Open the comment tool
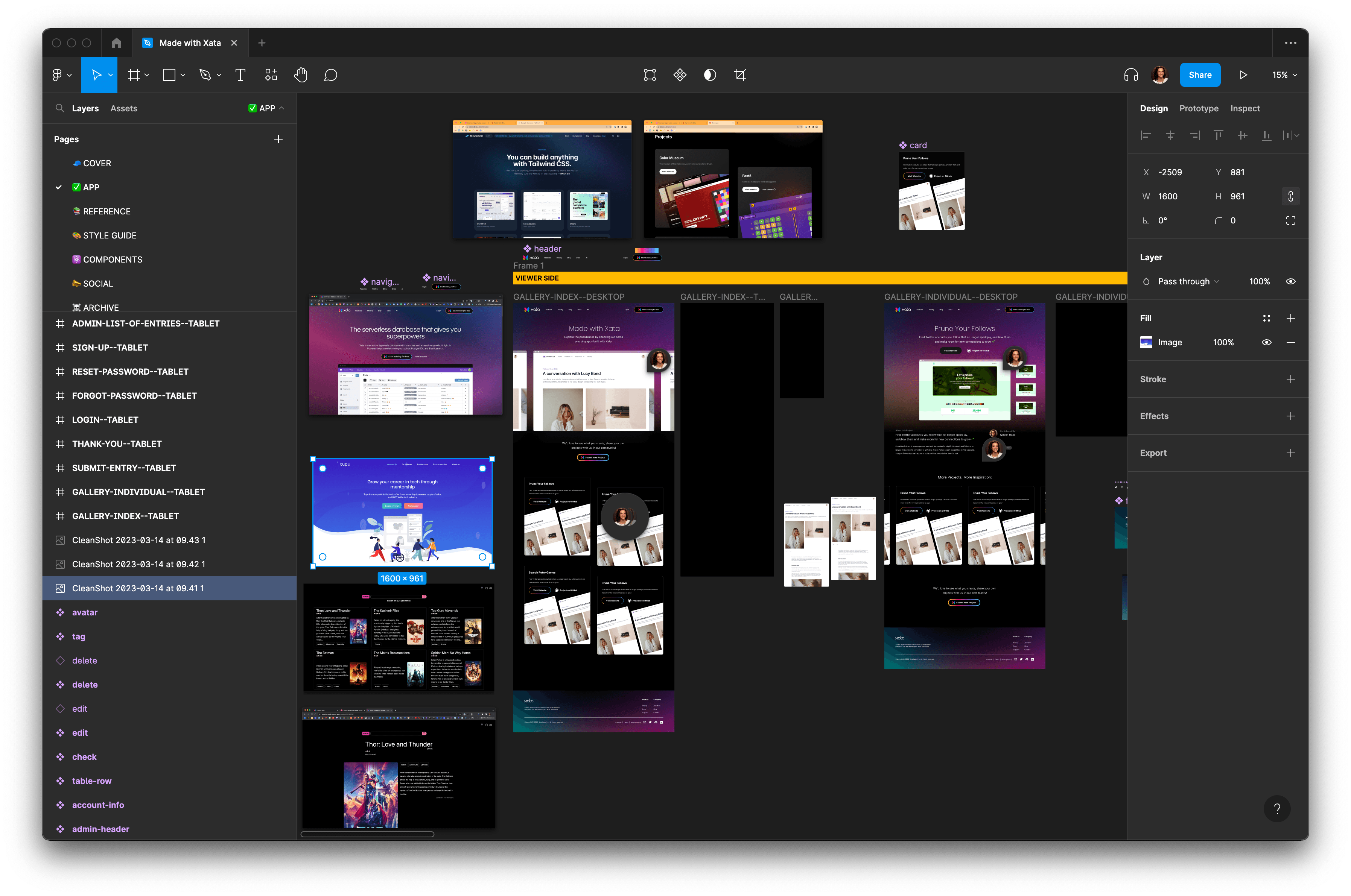The image size is (1351, 896). [330, 74]
